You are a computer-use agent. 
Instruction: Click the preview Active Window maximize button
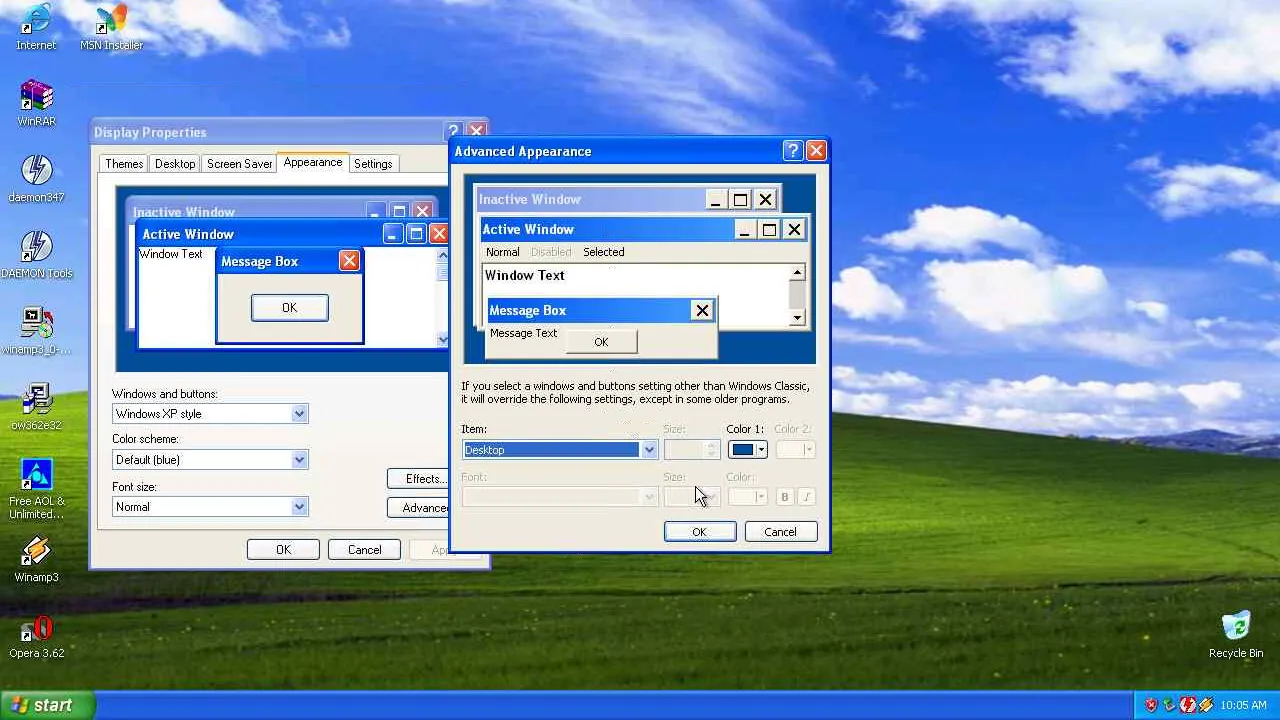(769, 229)
